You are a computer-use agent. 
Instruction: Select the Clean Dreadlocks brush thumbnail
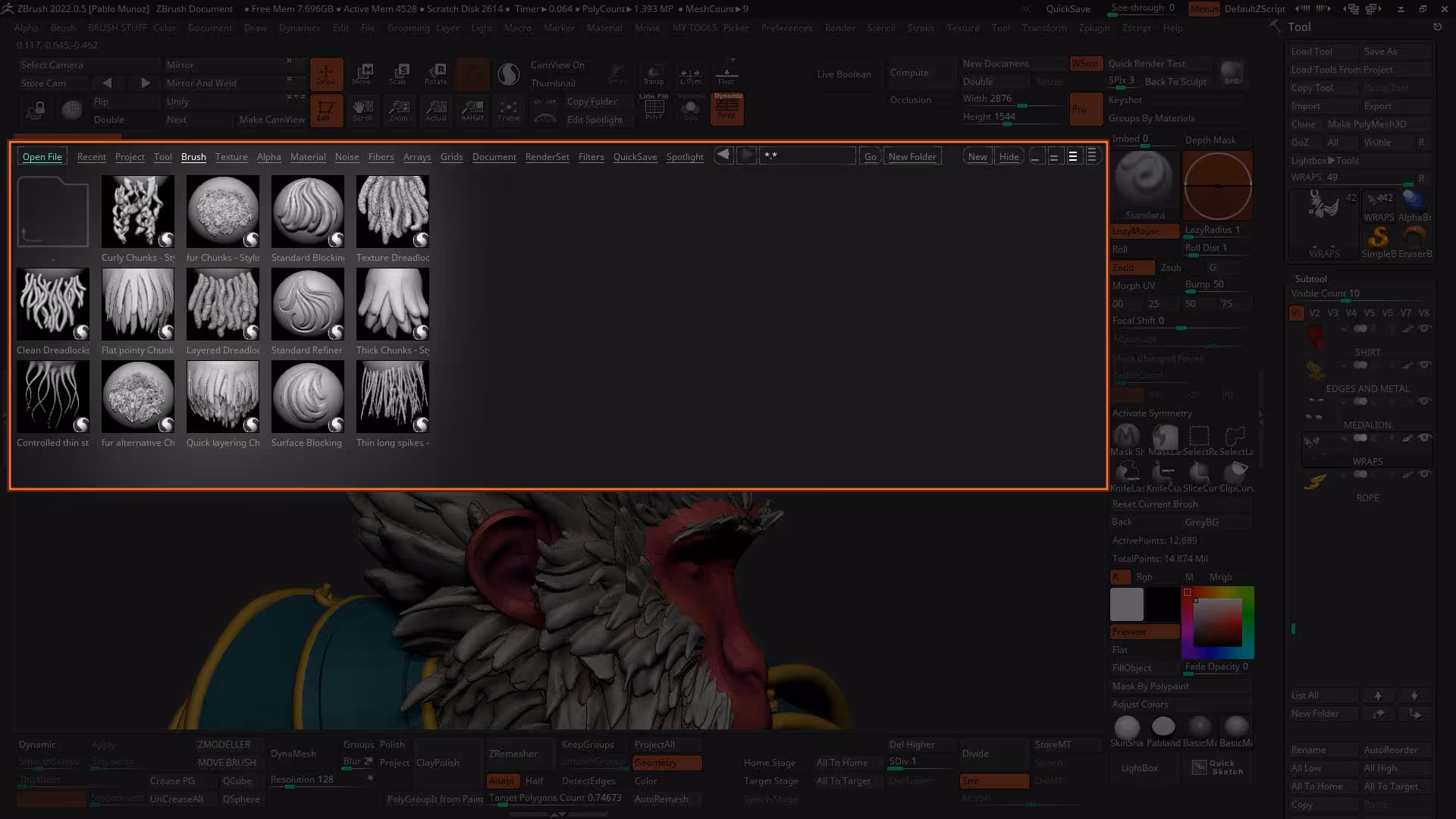(53, 304)
